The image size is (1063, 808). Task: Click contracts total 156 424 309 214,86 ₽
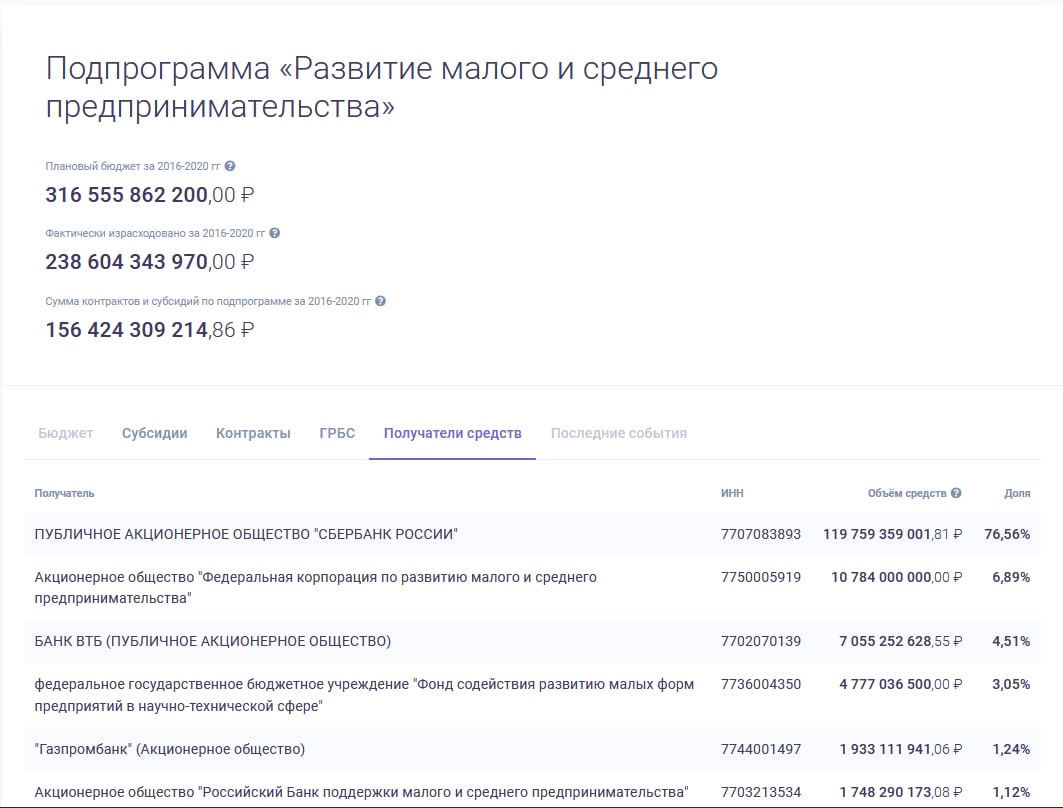pyautogui.click(x=150, y=329)
